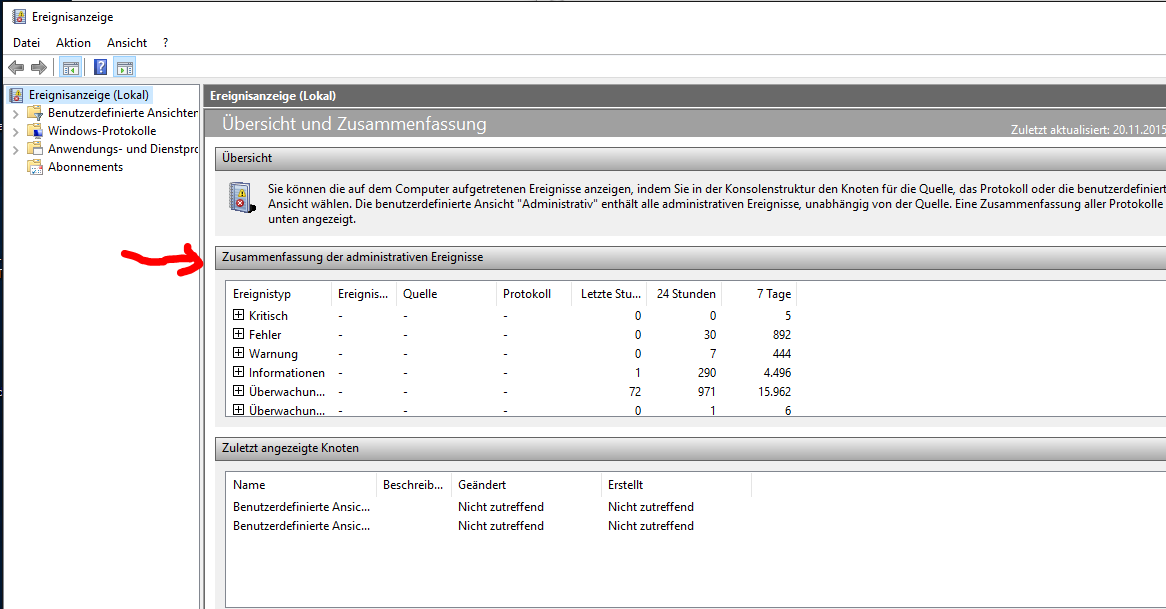Sort by Ereignis... column header

click(364, 294)
